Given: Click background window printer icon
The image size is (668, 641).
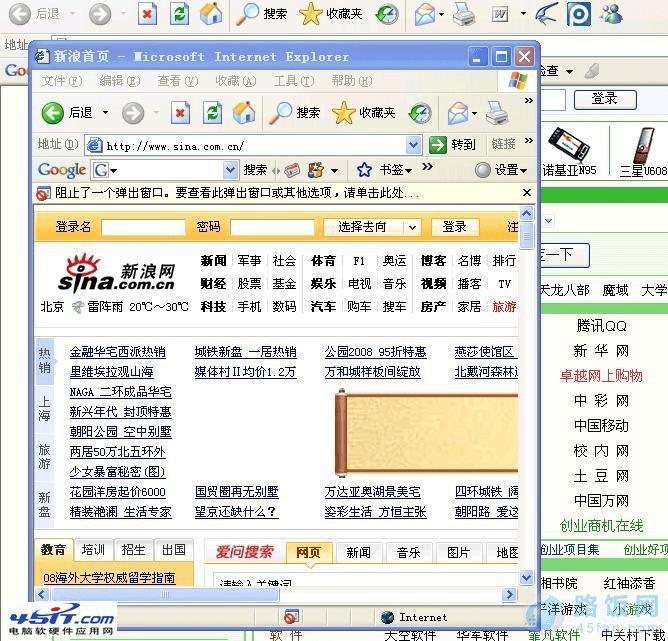Looking at the screenshot, I should point(464,14).
